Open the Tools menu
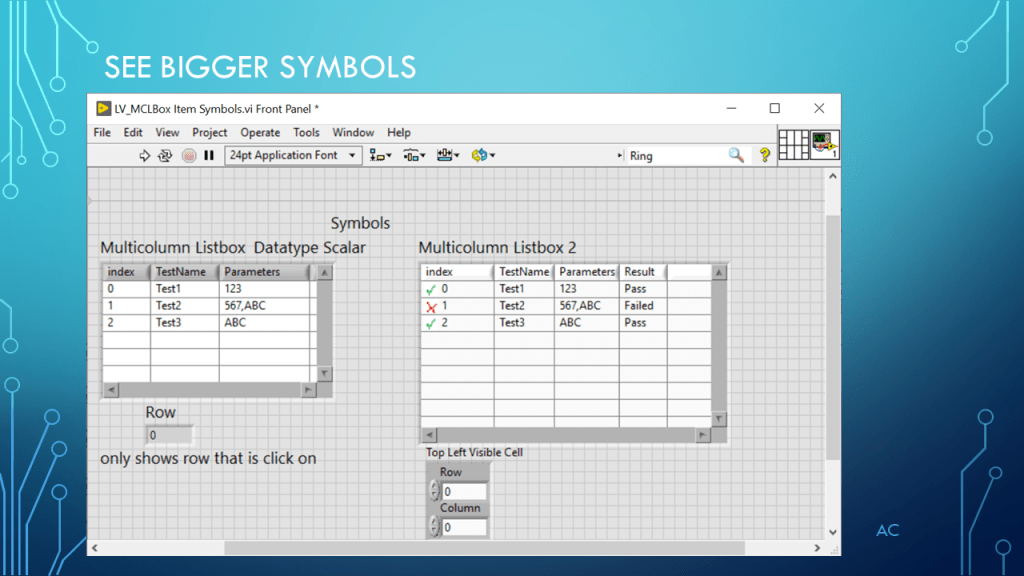The width and height of the screenshot is (1024, 576). (x=306, y=132)
